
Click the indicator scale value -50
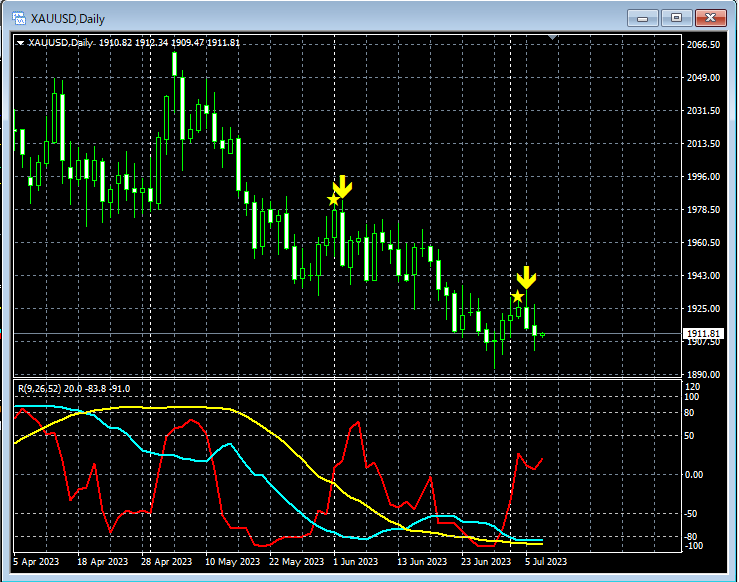pos(690,514)
